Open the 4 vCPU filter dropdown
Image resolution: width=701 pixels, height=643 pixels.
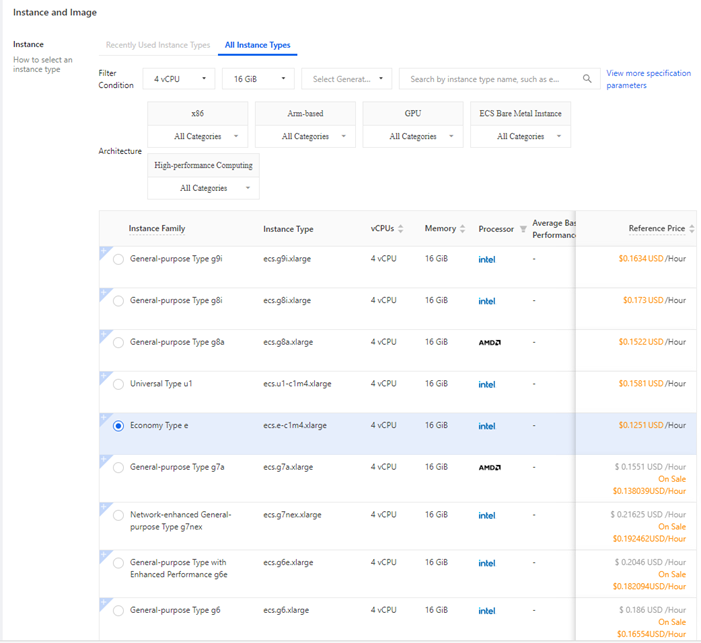point(179,79)
